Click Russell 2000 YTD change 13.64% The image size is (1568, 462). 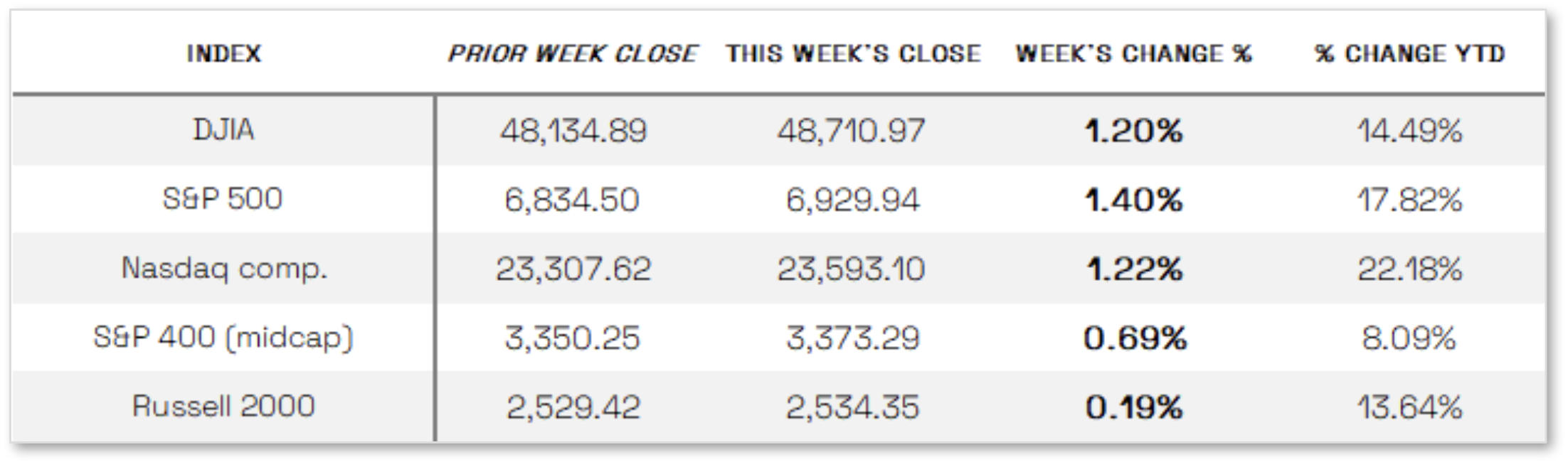[1409, 407]
